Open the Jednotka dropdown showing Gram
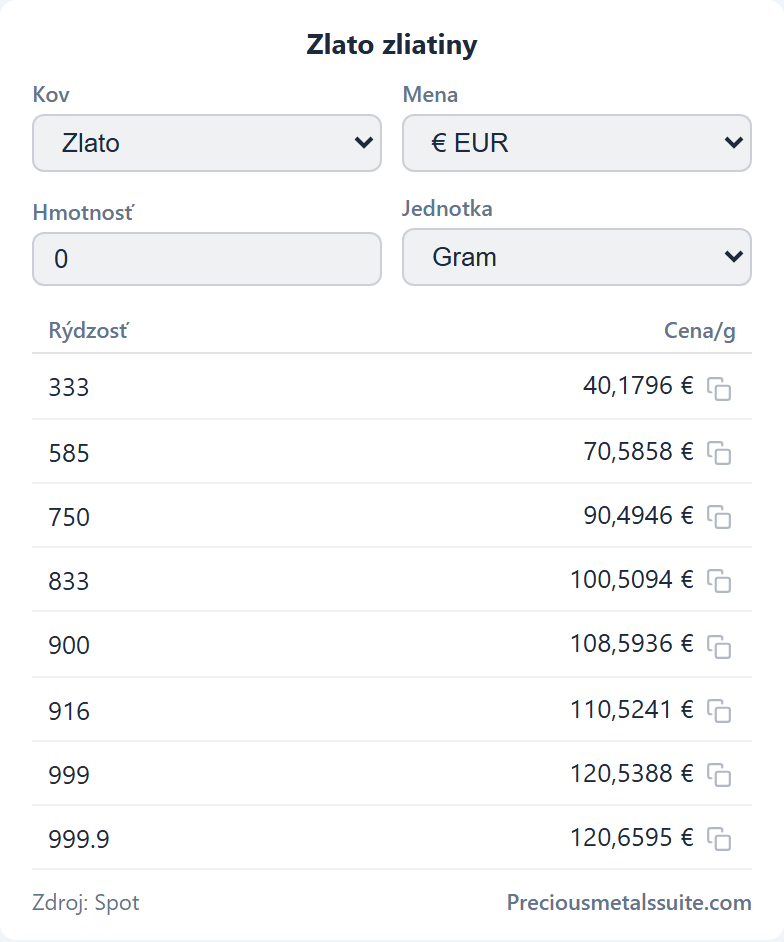The width and height of the screenshot is (784, 942). coord(577,257)
